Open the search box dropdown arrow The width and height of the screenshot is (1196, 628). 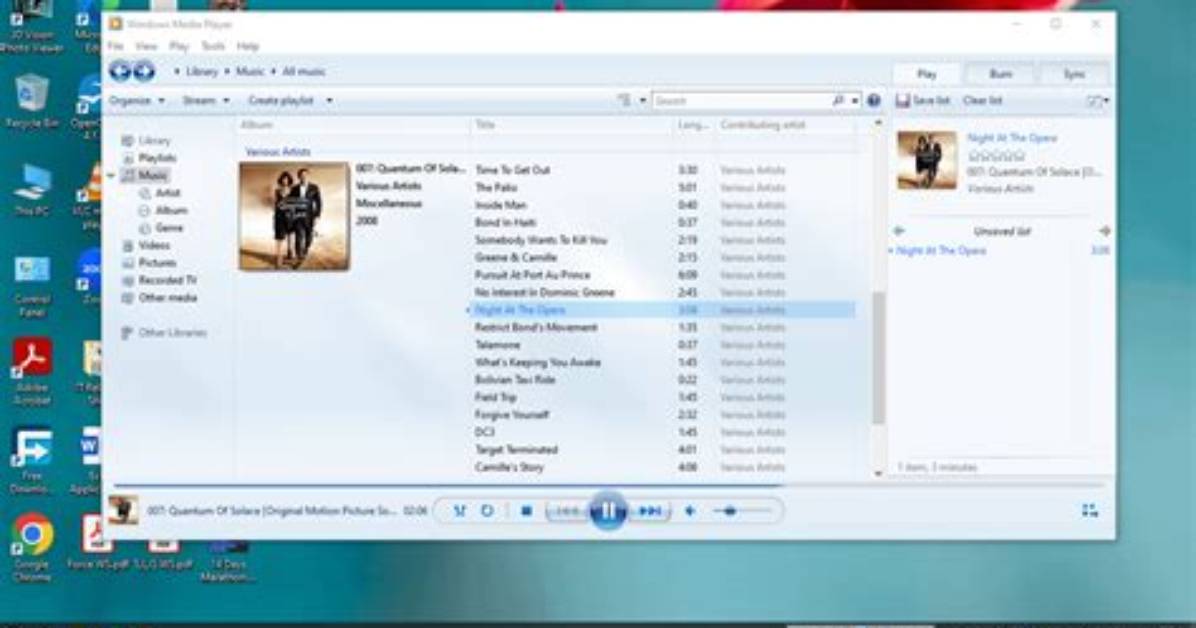(855, 100)
